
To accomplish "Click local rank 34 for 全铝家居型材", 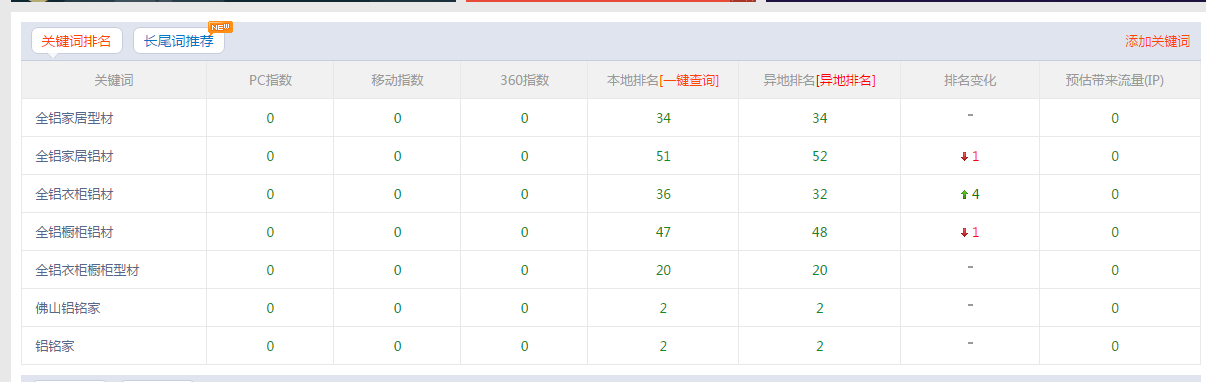I will (x=663, y=118).
